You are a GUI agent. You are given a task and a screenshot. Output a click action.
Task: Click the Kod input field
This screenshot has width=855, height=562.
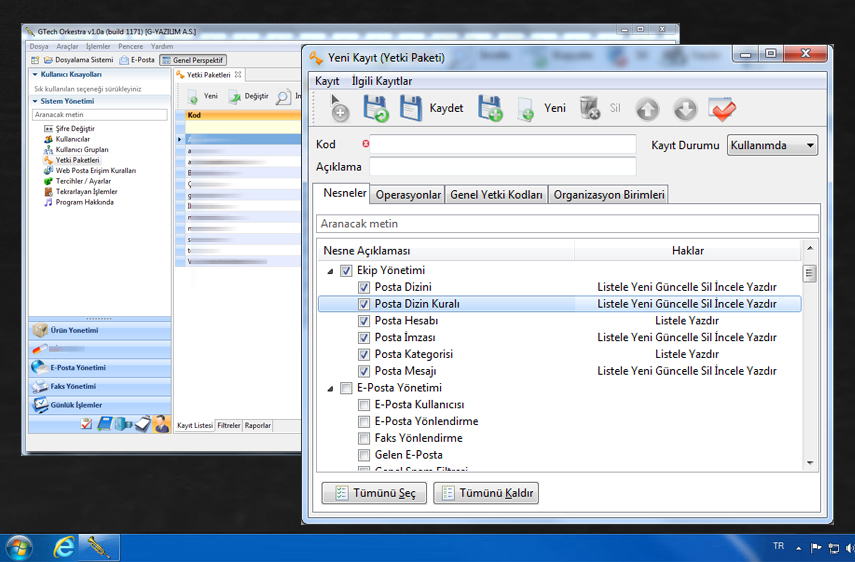(x=503, y=144)
